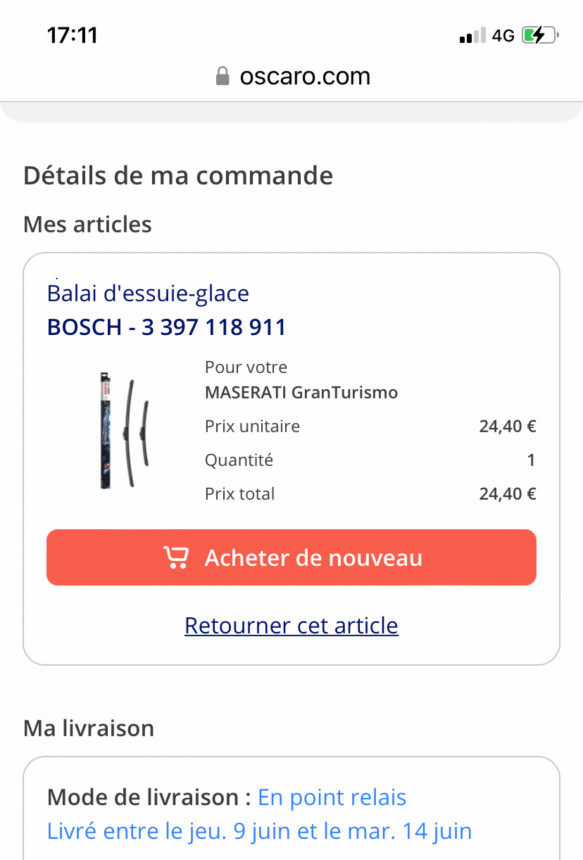Tap the cellular signal bars icon
The width and height of the screenshot is (583, 860).
472,36
